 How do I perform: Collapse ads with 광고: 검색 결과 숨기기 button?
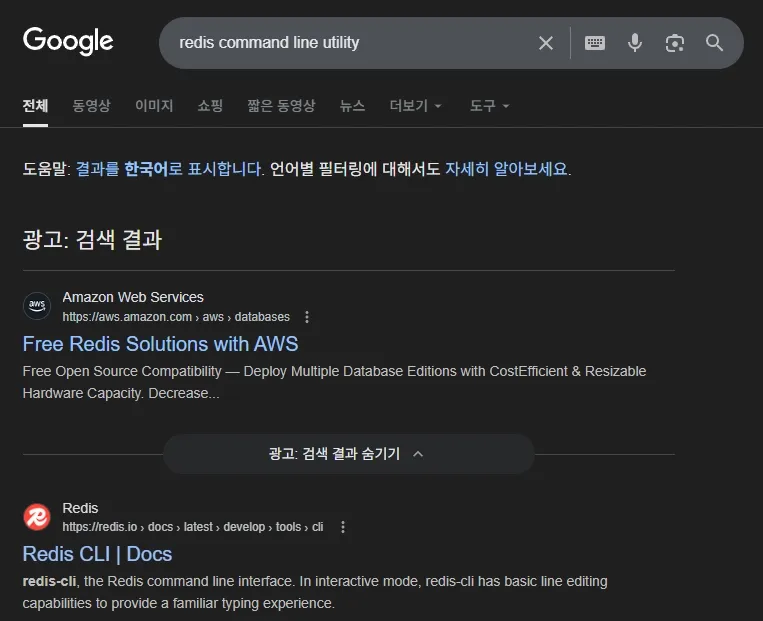tap(349, 454)
